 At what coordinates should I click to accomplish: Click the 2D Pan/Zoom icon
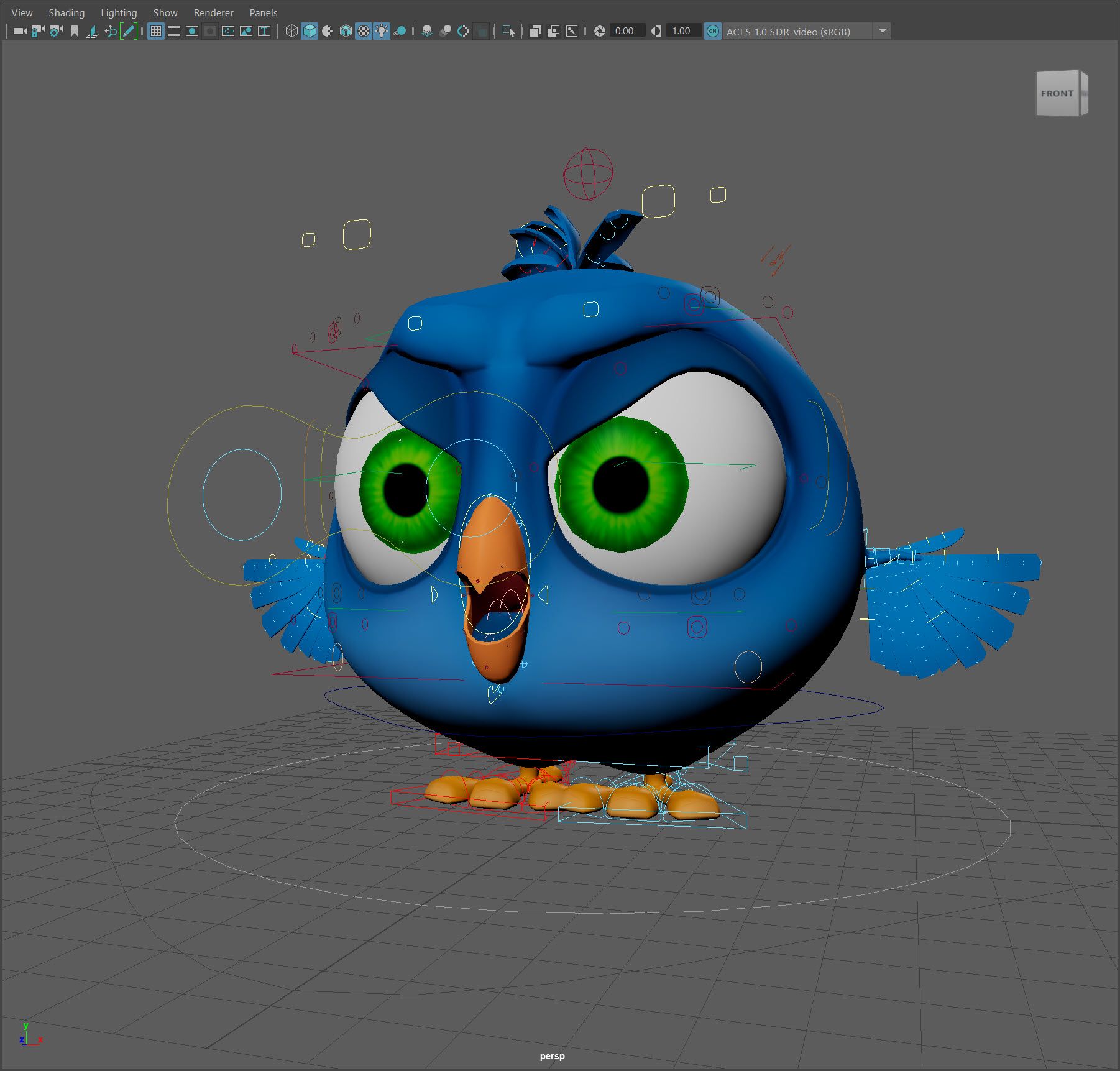tap(111, 31)
